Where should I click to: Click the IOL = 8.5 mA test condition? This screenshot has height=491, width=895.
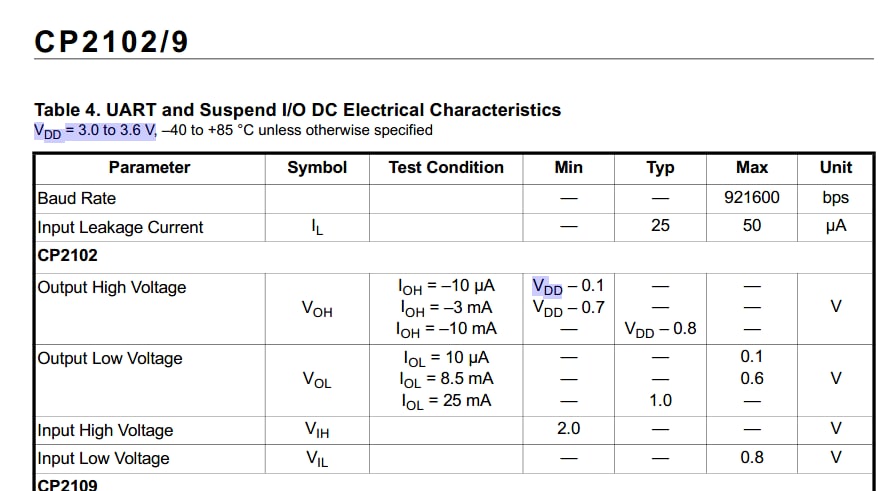coord(446,379)
